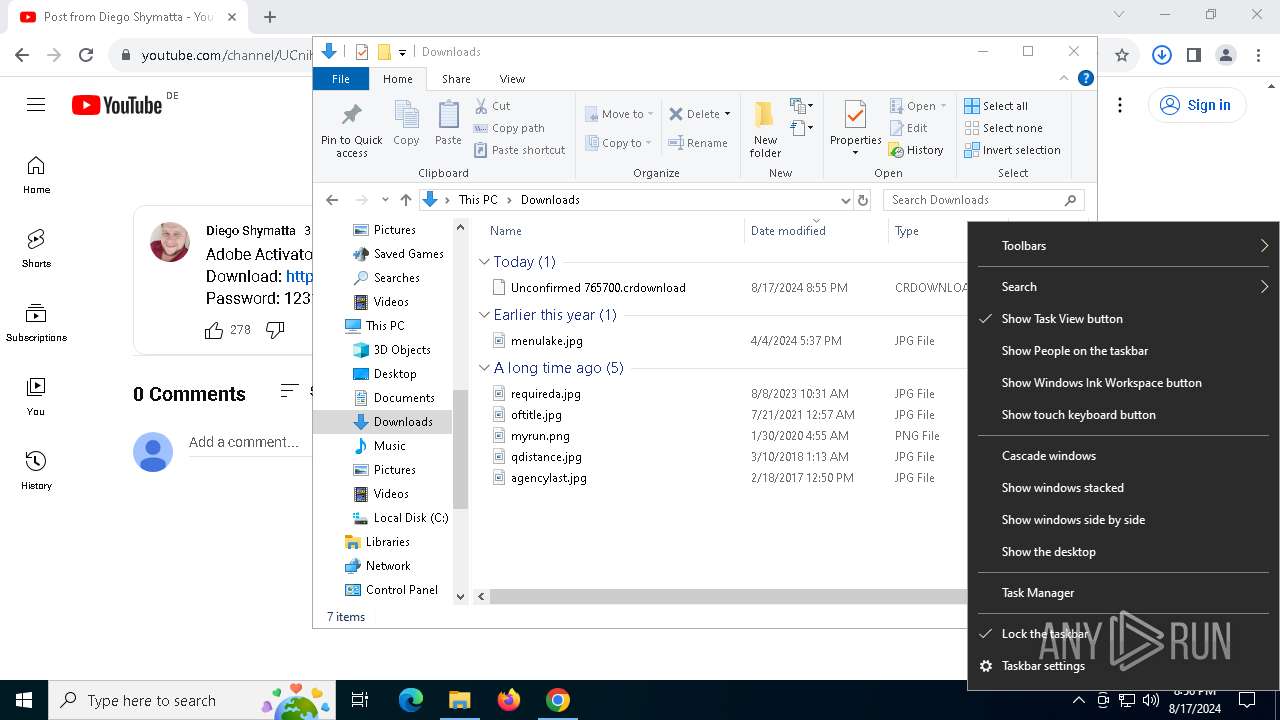The width and height of the screenshot is (1280, 720).
Task: Click Pin to Quick access icon
Action: 351,114
